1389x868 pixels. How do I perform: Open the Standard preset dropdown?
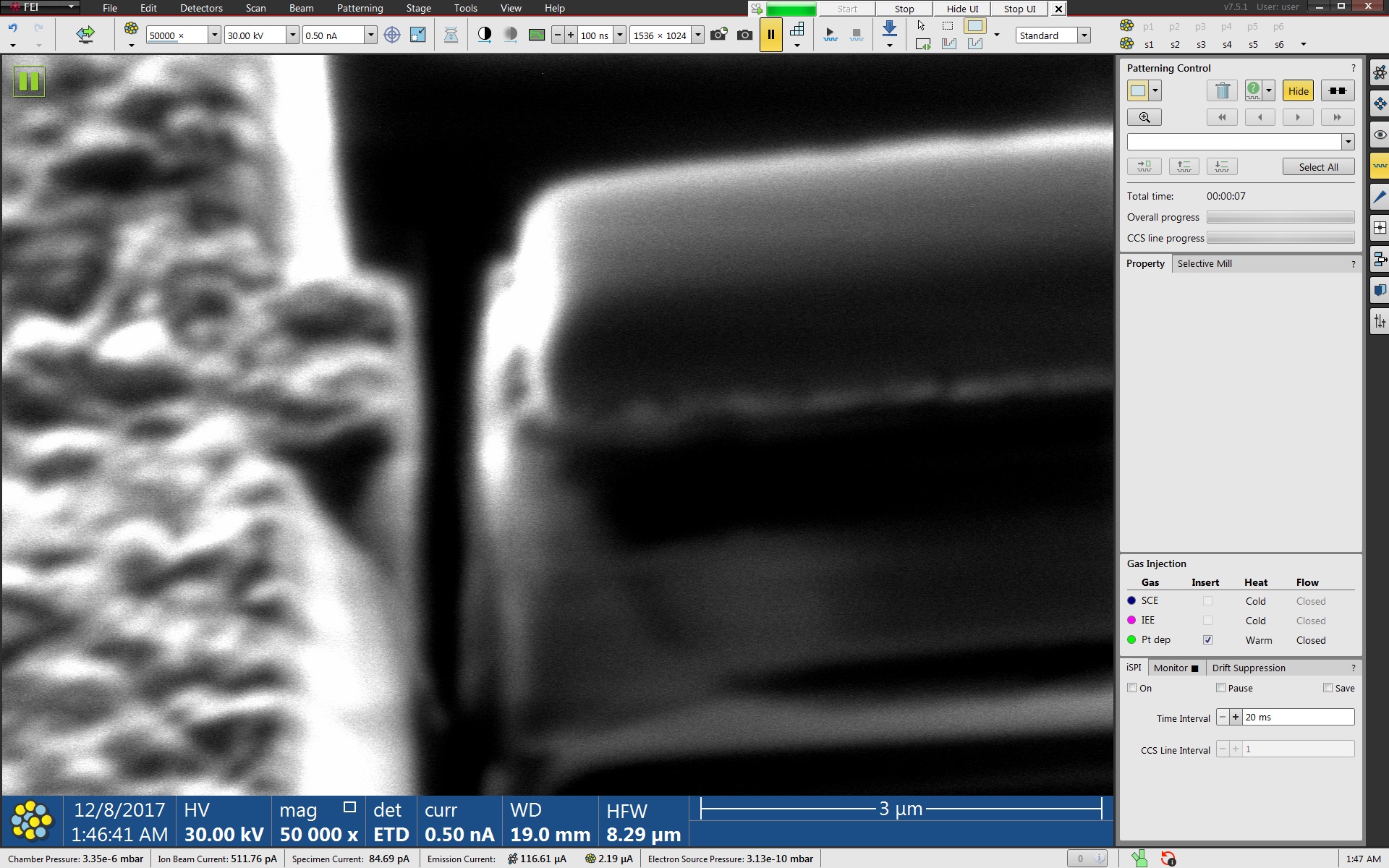pyautogui.click(x=1084, y=35)
